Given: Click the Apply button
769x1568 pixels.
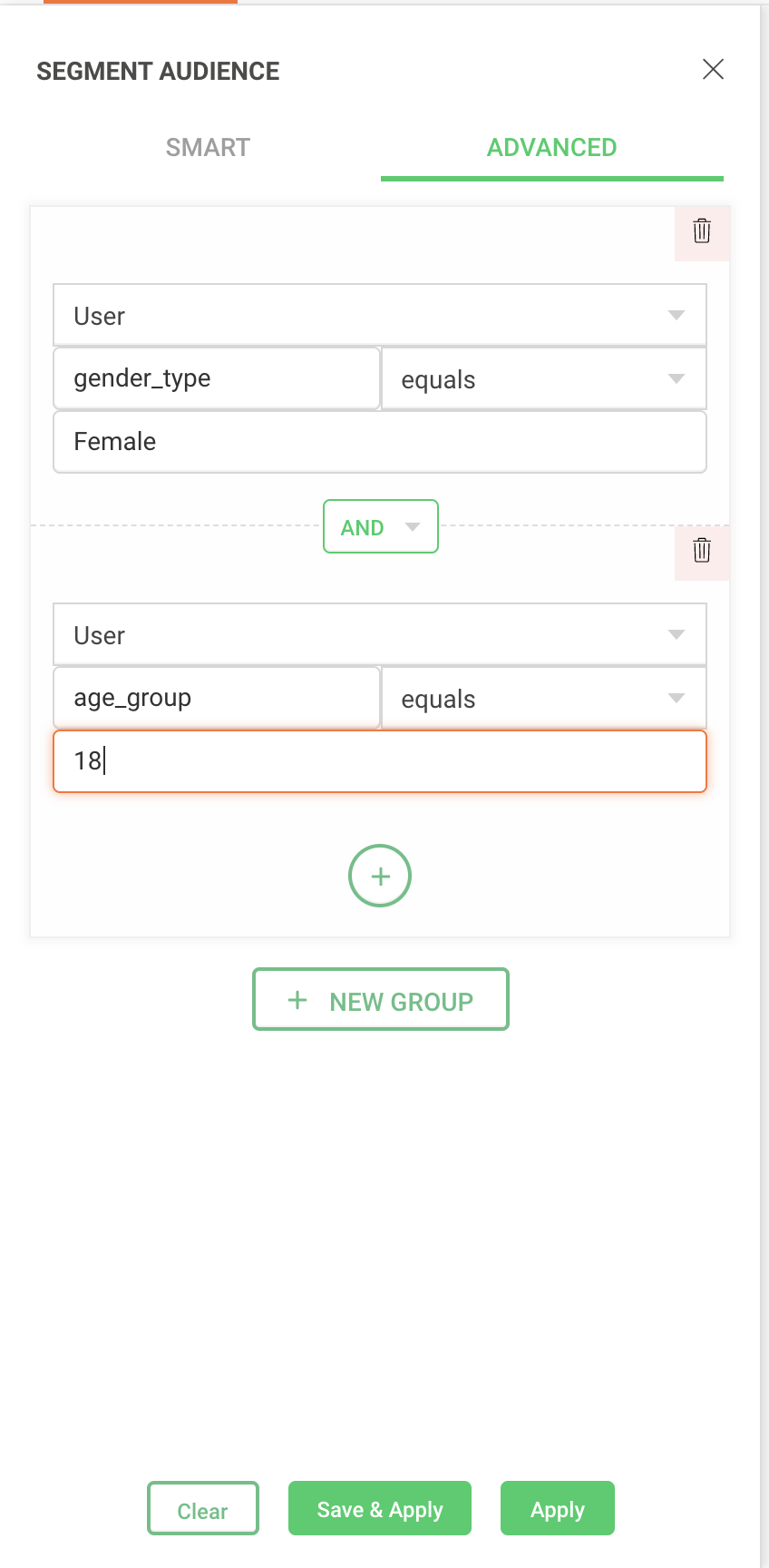Looking at the screenshot, I should (557, 1510).
